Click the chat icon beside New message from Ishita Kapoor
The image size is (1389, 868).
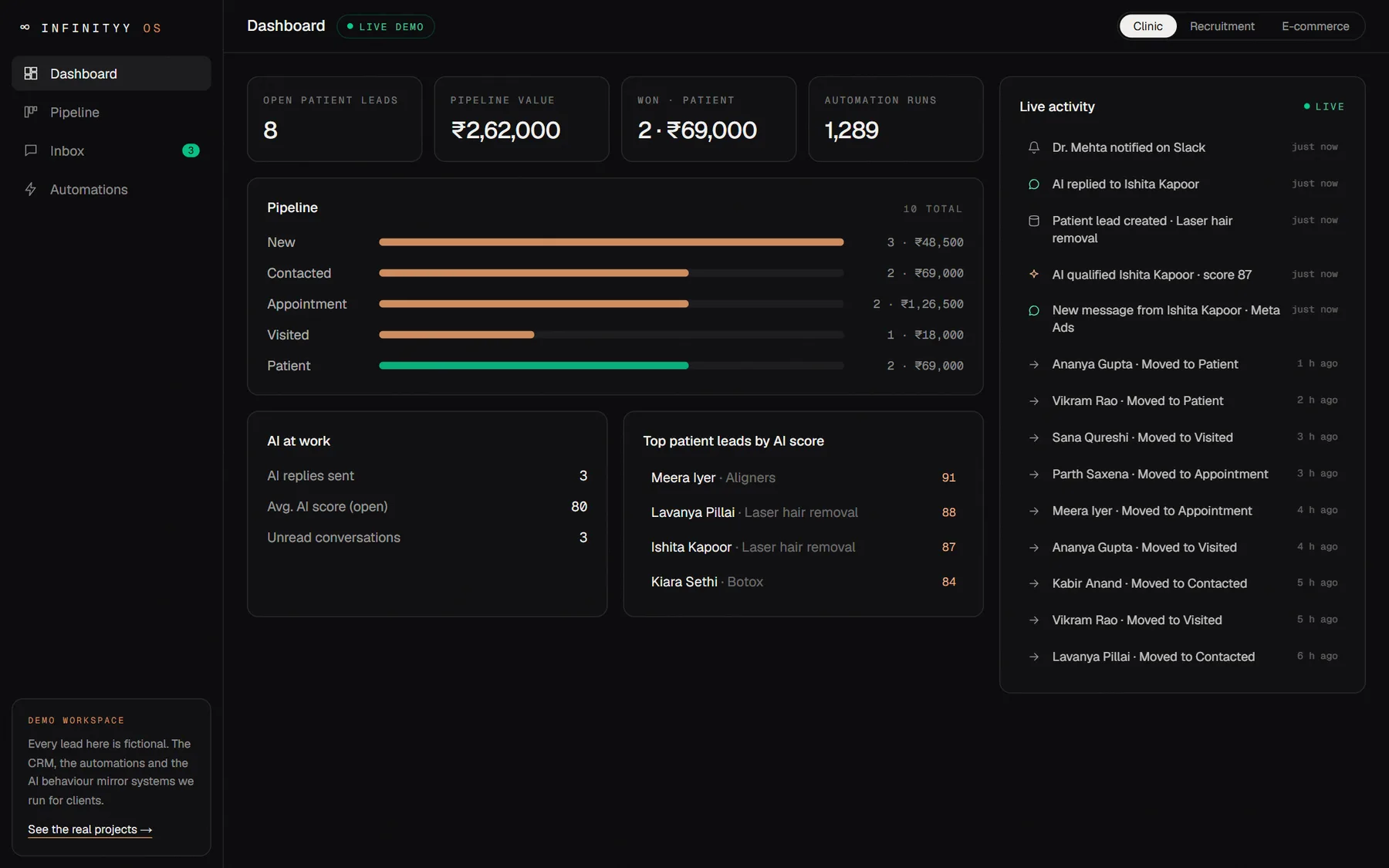(x=1034, y=310)
